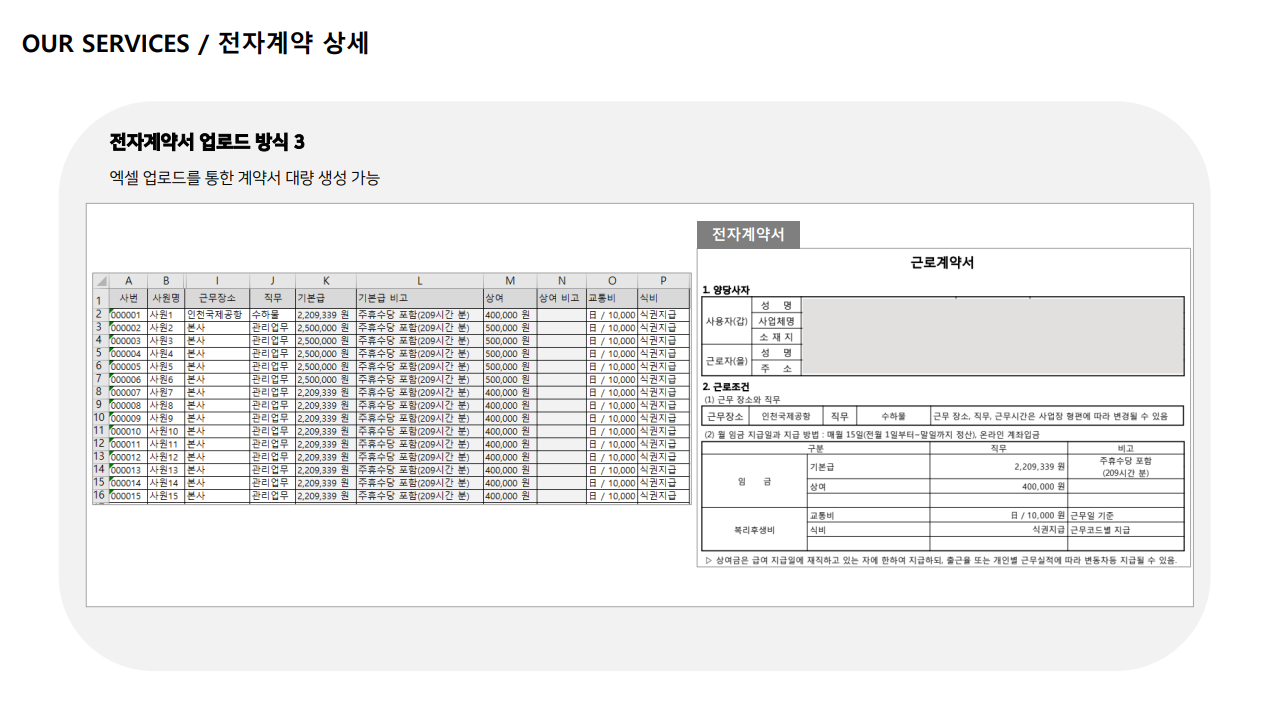Select column J header in the spreadsheet
This screenshot has height=720, width=1280.
point(272,281)
